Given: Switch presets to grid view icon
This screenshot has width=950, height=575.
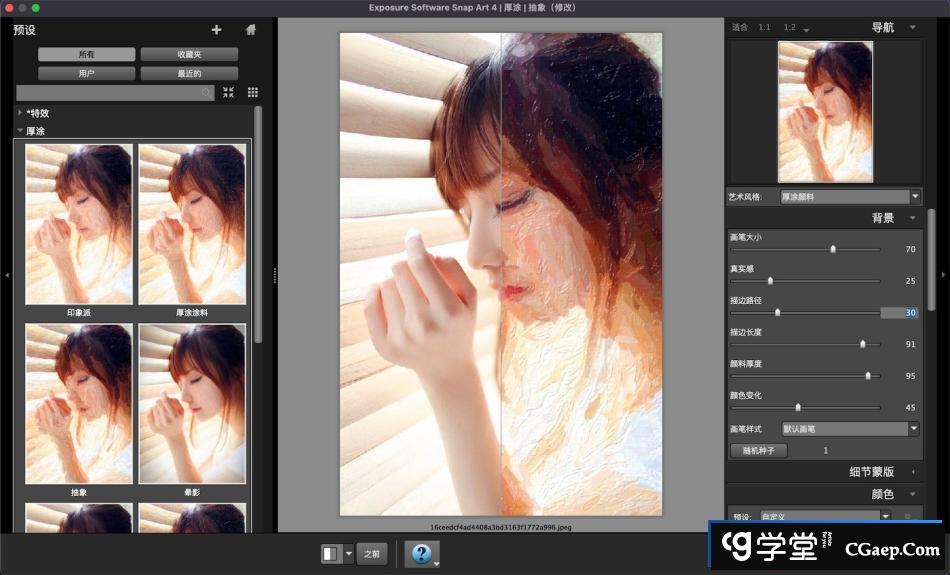Looking at the screenshot, I should click(253, 92).
